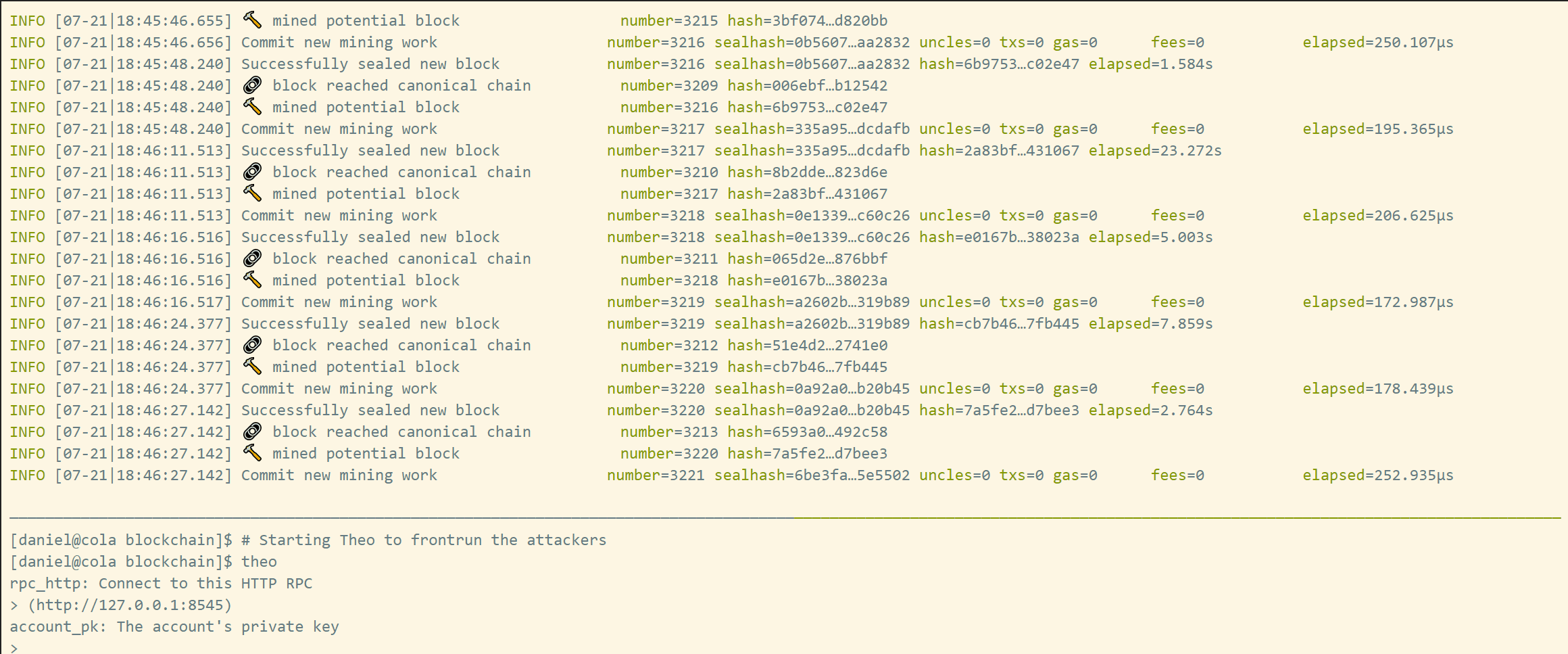Screen dimensions: 1568x654
Task: Click the text elapsed=172.987µs
Action: click(1378, 302)
